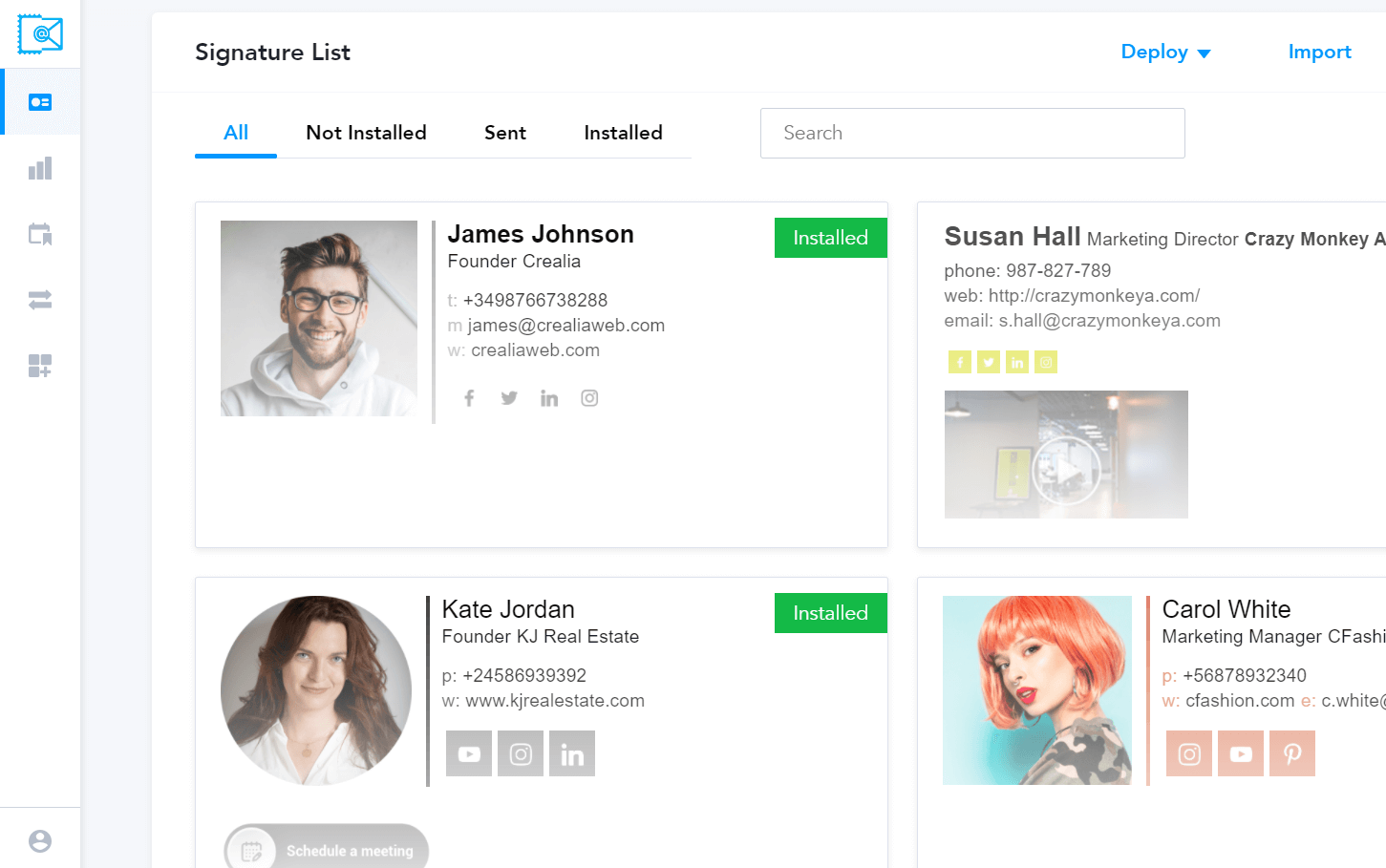
Task: Show the Installed tab signatures
Action: 623,133
